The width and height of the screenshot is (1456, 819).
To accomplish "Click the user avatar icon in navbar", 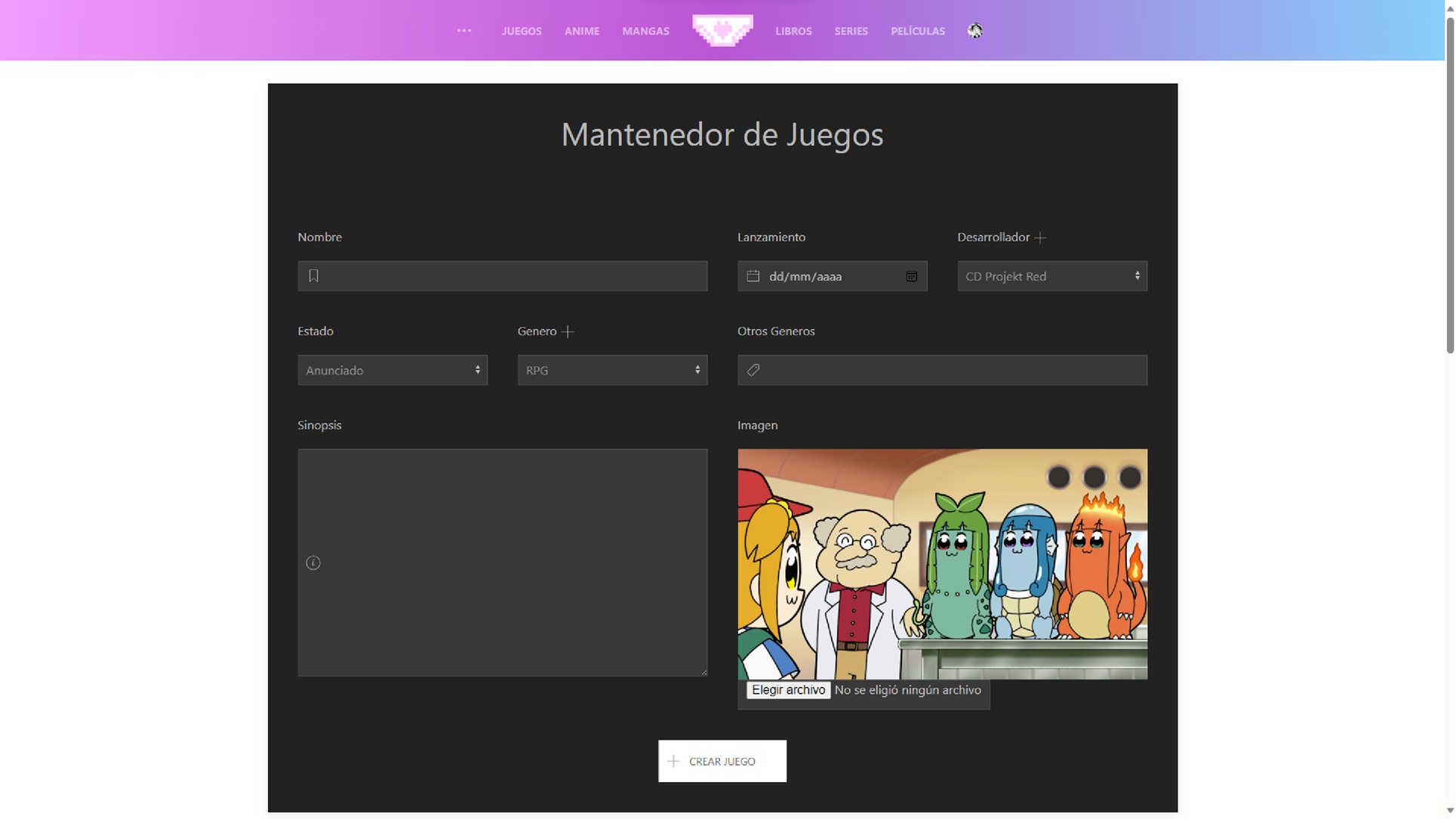I will coord(974,31).
